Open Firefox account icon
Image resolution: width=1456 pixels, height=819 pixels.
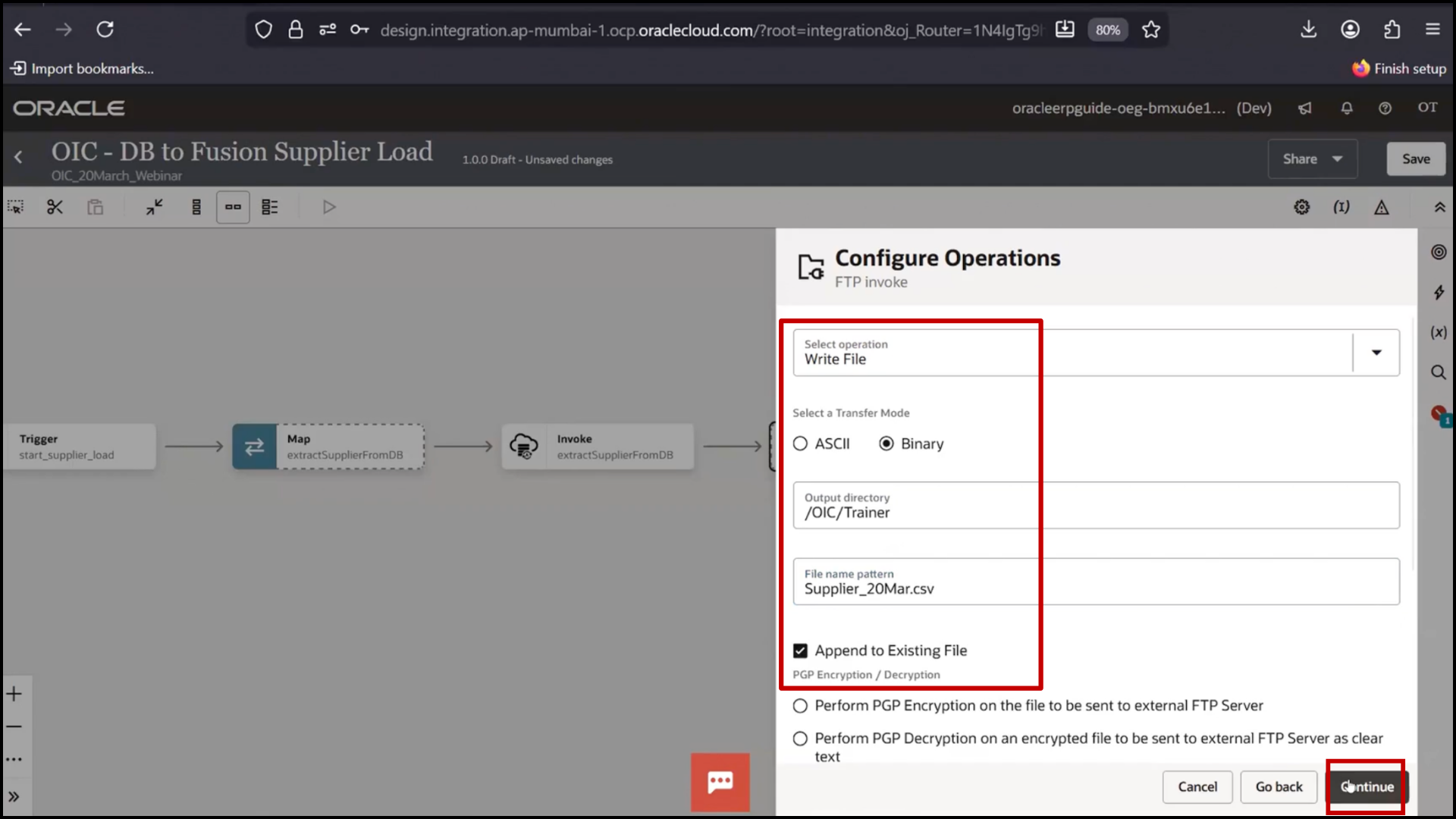(x=1351, y=30)
